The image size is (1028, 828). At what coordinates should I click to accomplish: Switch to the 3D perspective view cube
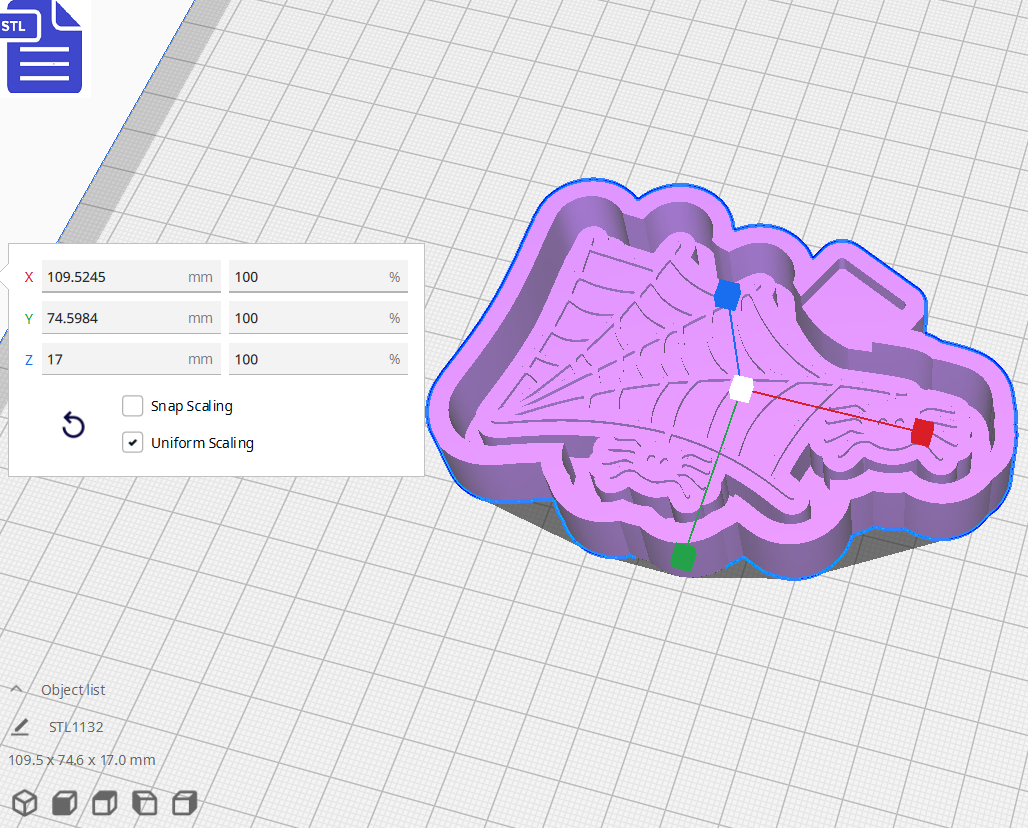pos(25,802)
